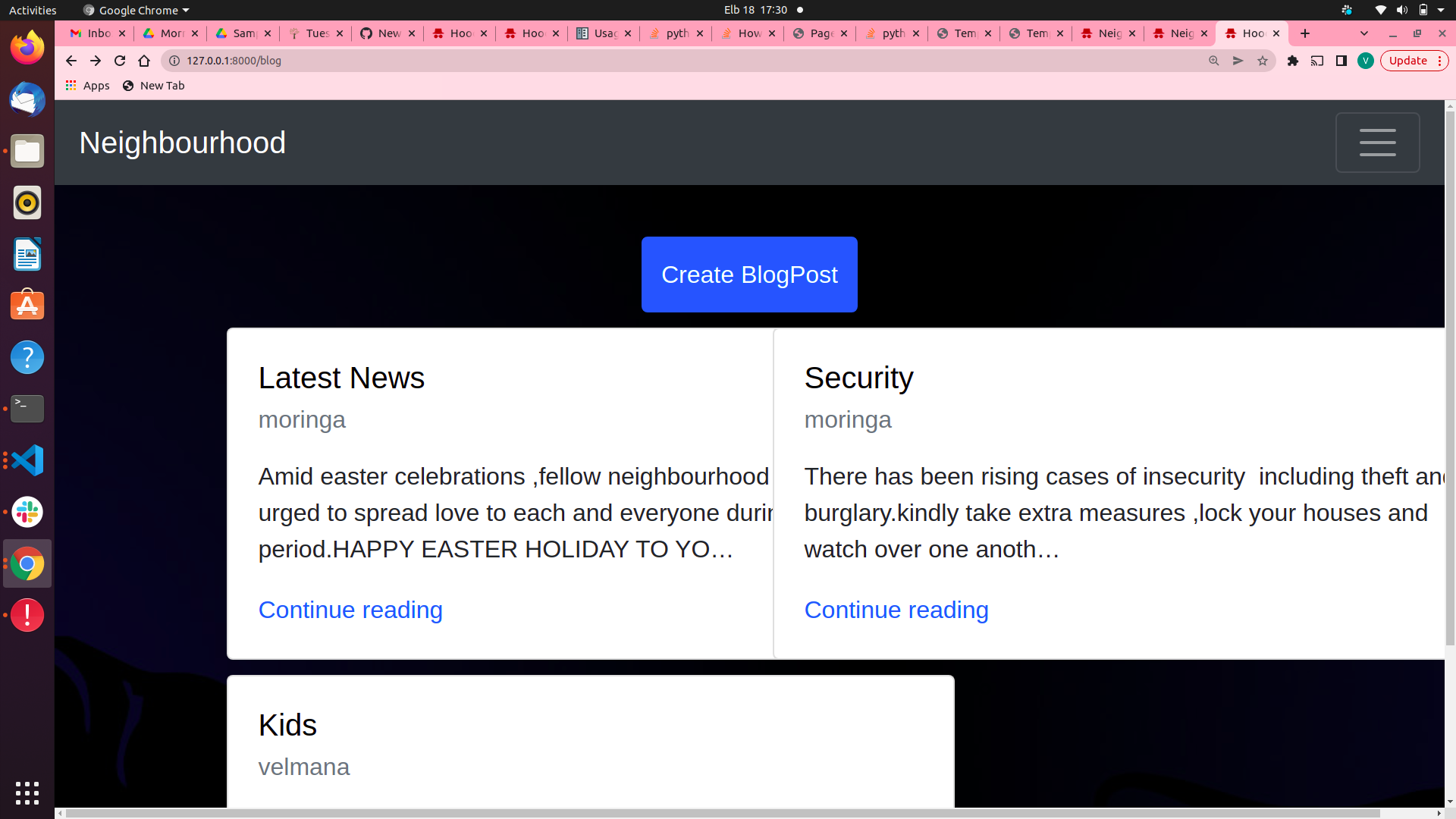
Task: Click the Create BlogPost button
Action: (x=749, y=274)
